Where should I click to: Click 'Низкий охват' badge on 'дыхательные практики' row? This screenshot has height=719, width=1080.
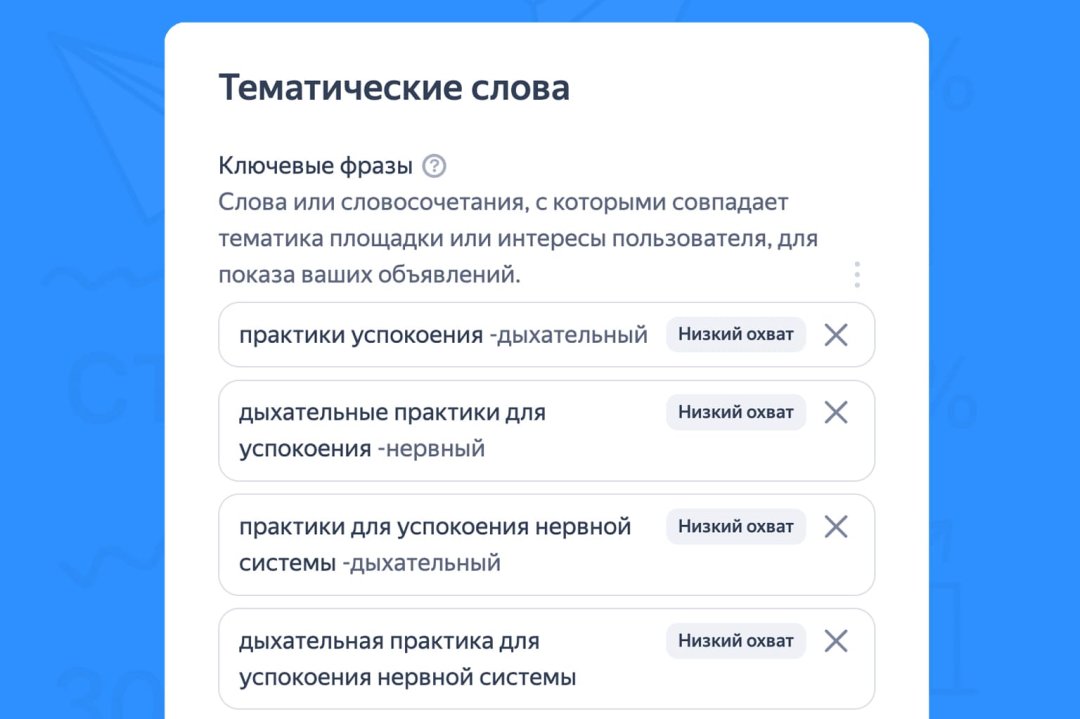[735, 412]
